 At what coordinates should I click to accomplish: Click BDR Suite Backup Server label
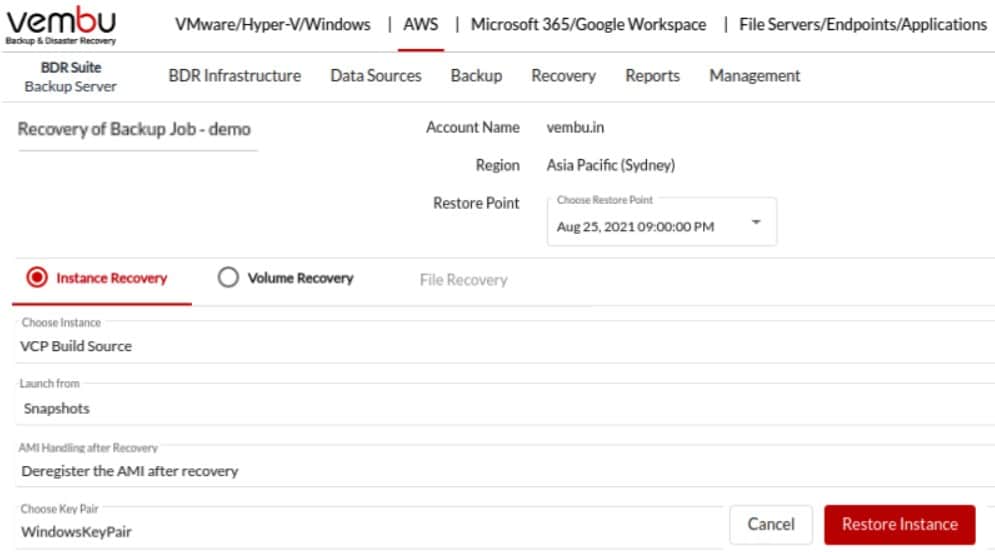70,77
